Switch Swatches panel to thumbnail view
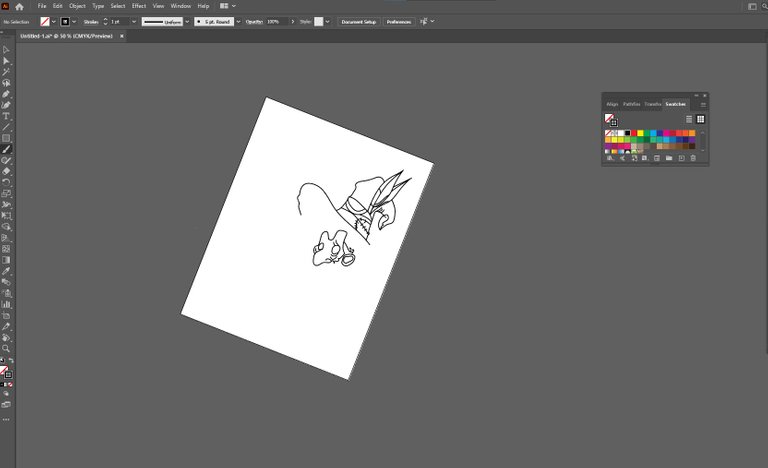 click(x=700, y=119)
